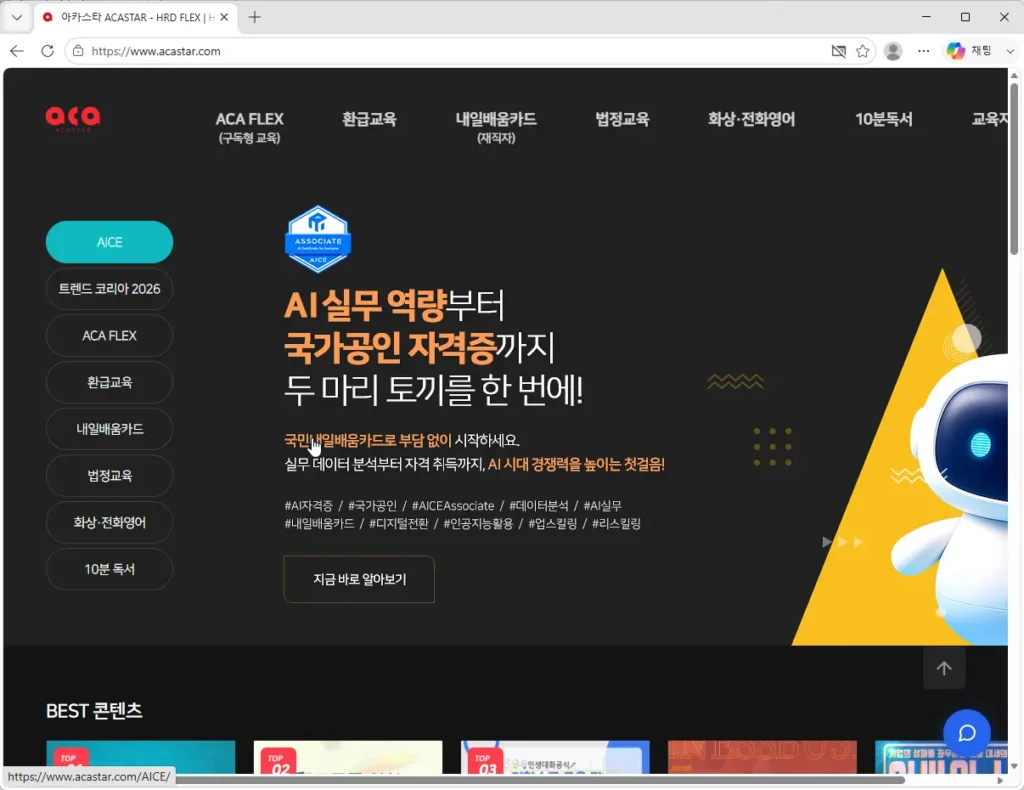Click the scrollbar down arrow
Viewport: 1024px width, 790px height.
coord(1014,766)
